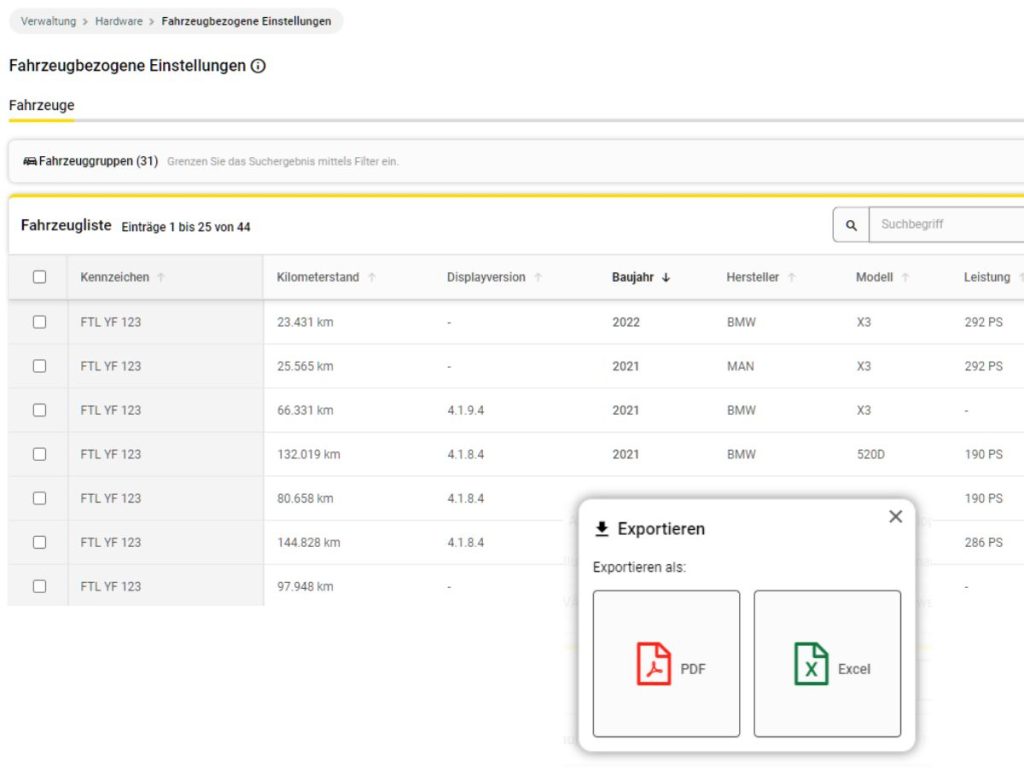Viewport: 1024px width, 768px height.
Task: Toggle Baujahr descending sort arrow
Action: pyautogui.click(x=666, y=278)
